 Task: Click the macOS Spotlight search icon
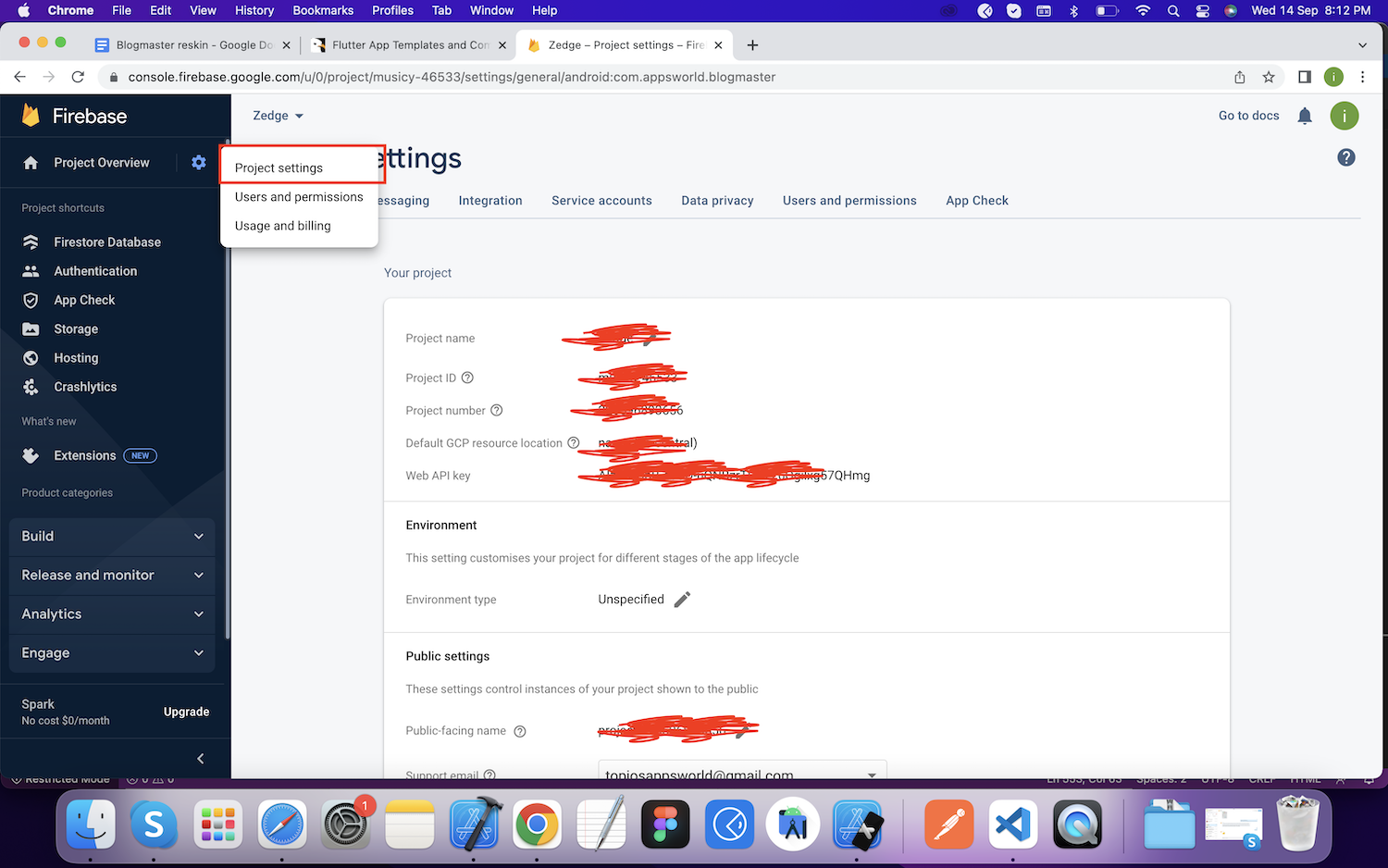(1173, 10)
